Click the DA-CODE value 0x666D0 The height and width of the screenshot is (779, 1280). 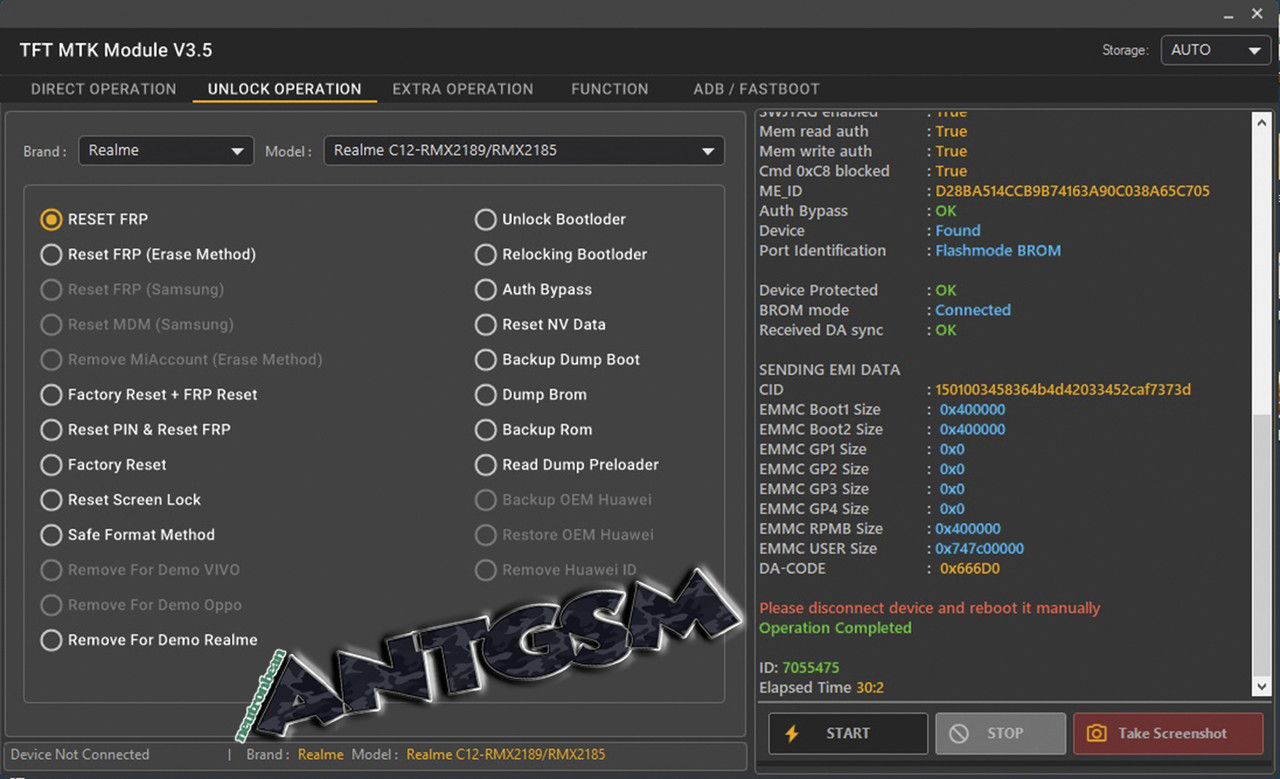970,569
